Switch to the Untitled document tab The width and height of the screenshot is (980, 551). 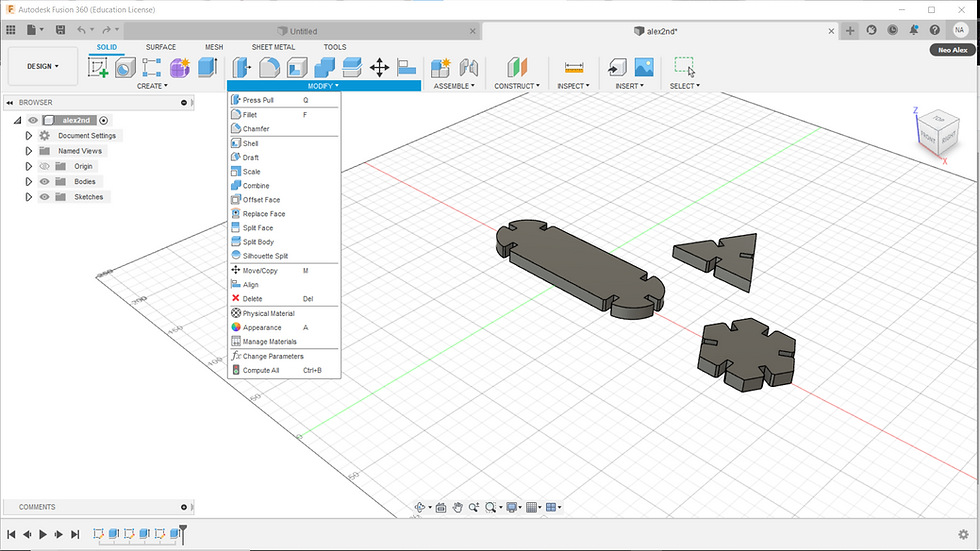(302, 31)
